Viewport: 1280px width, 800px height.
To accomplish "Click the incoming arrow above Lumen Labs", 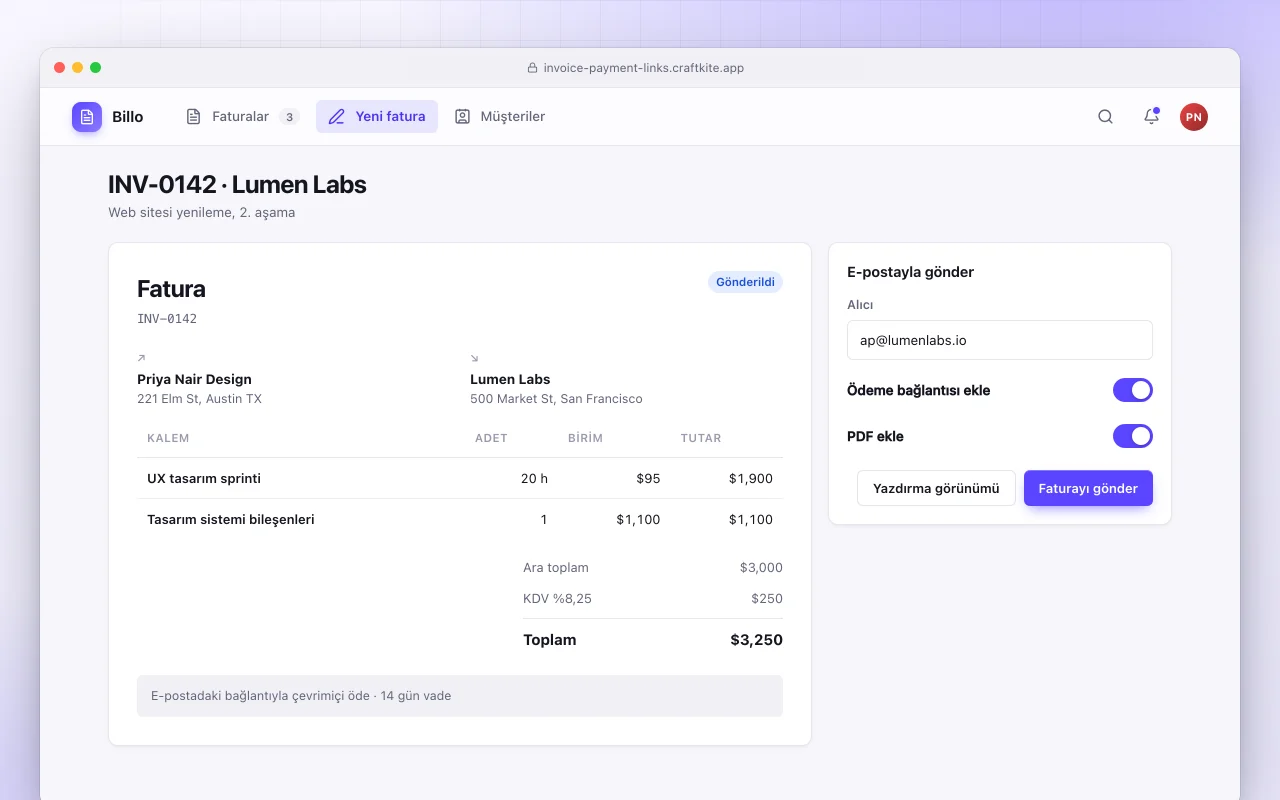I will (x=474, y=358).
